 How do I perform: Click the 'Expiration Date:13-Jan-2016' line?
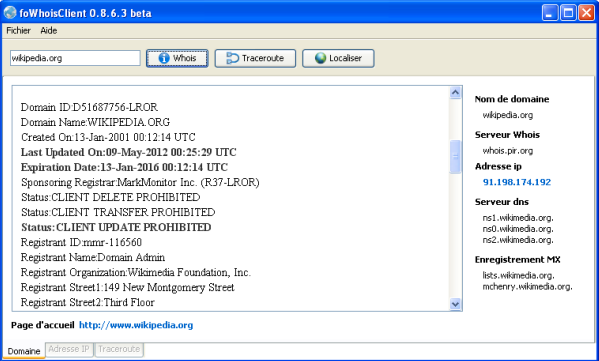(x=124, y=167)
